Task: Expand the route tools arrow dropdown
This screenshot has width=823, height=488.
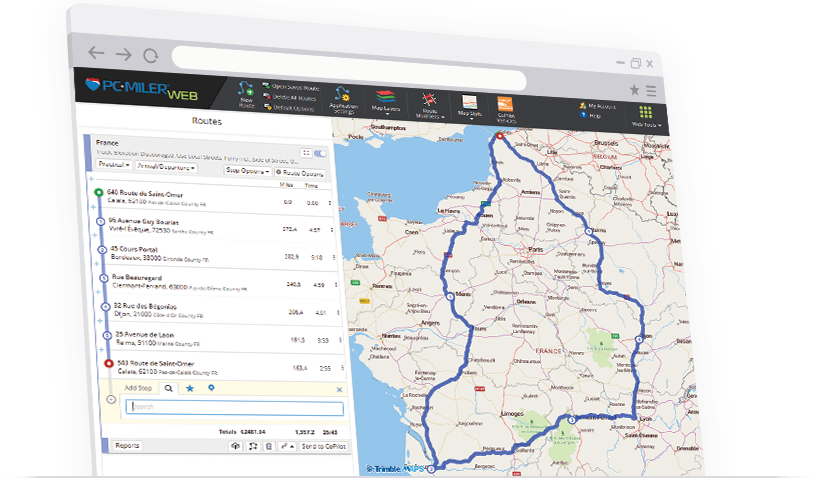Action: tap(287, 446)
